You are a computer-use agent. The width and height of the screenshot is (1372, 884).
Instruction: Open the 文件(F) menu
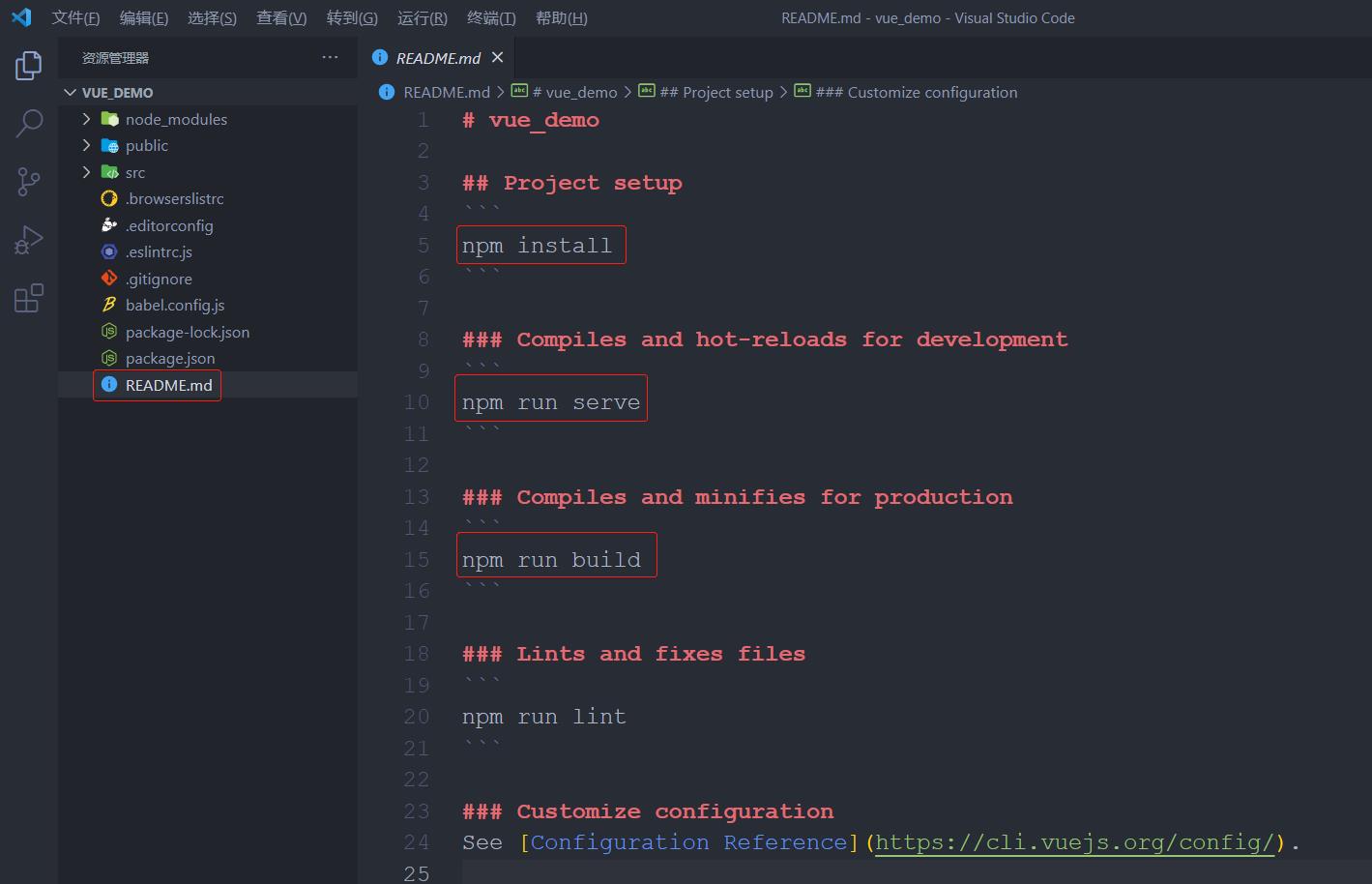75,17
